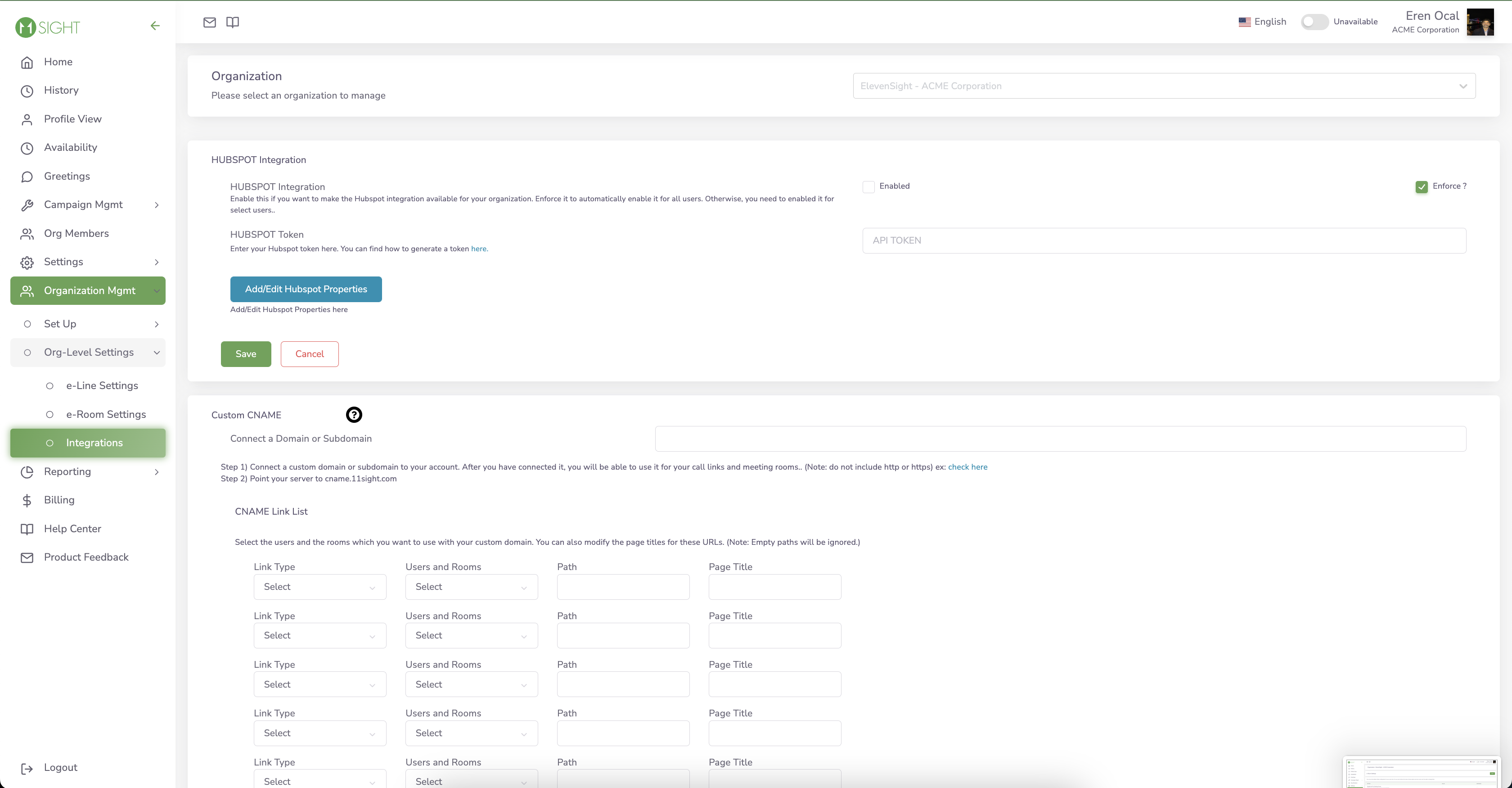Expand Reporting submenu chevron
The height and width of the screenshot is (788, 1512).
157,471
